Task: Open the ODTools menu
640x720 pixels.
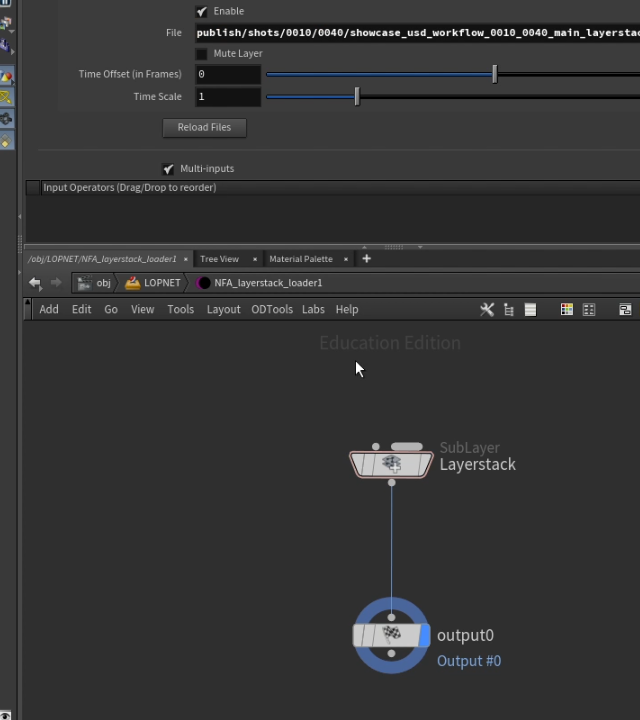Action: (x=272, y=309)
